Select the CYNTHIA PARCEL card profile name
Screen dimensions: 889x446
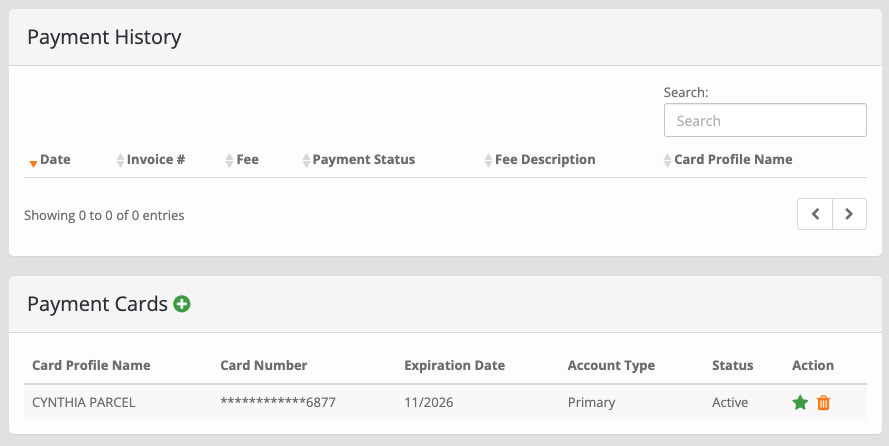83,403
